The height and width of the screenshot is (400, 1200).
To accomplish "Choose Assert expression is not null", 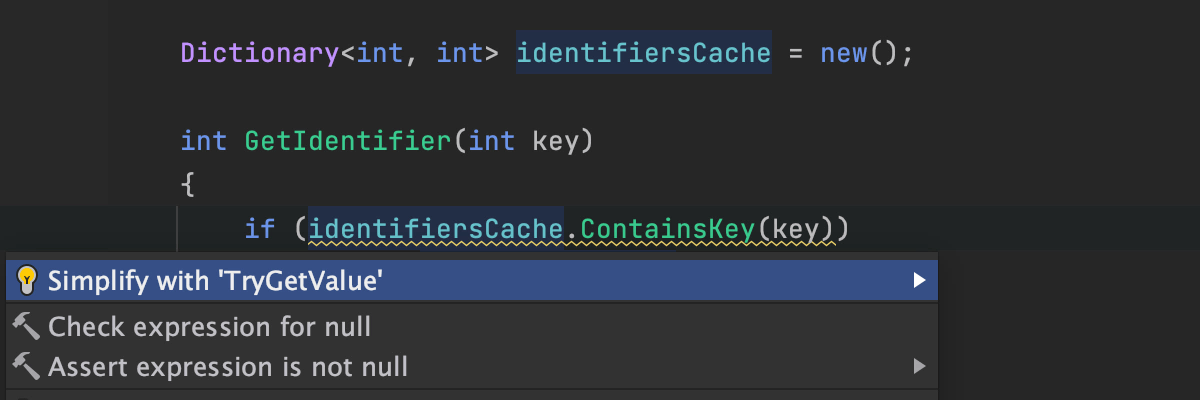I will click(228, 367).
